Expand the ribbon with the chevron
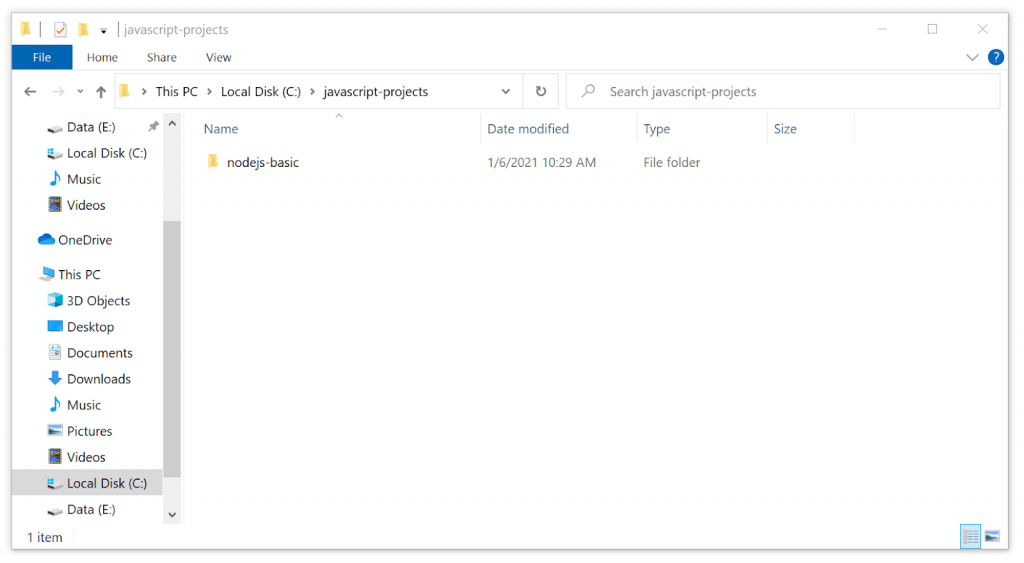Screen dimensions: 1024x563 click(x=972, y=58)
